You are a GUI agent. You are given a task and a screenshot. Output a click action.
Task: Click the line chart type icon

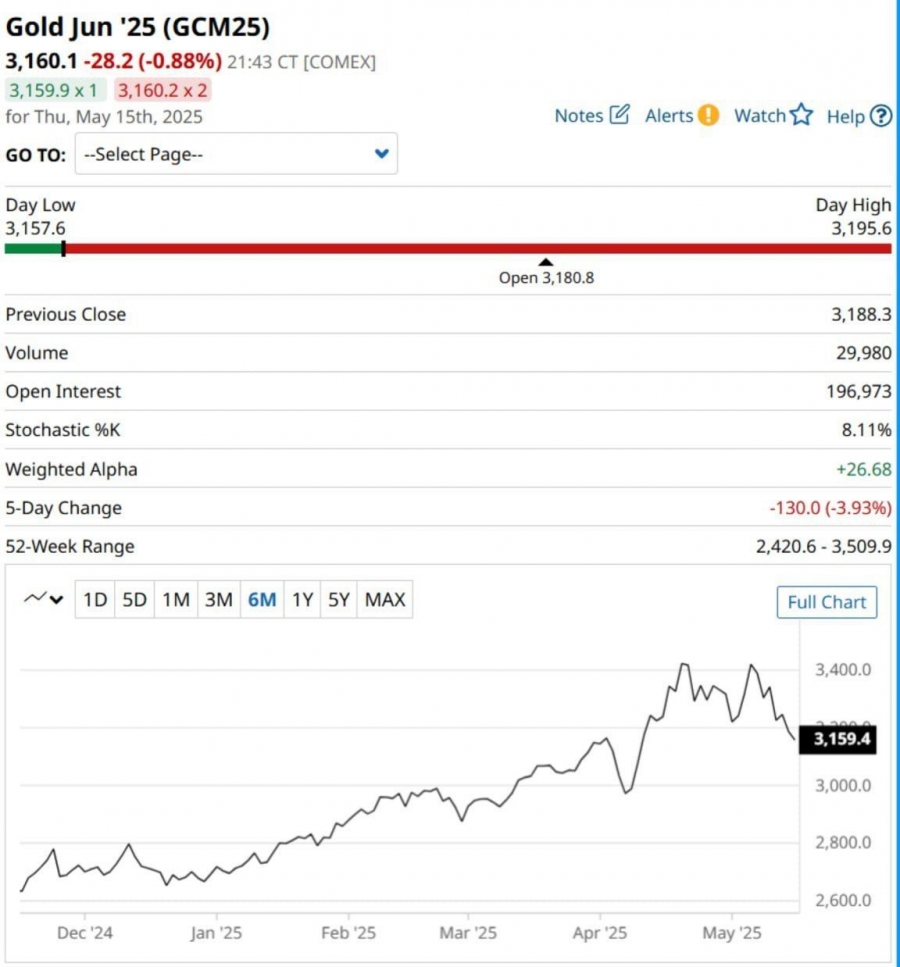(35, 598)
